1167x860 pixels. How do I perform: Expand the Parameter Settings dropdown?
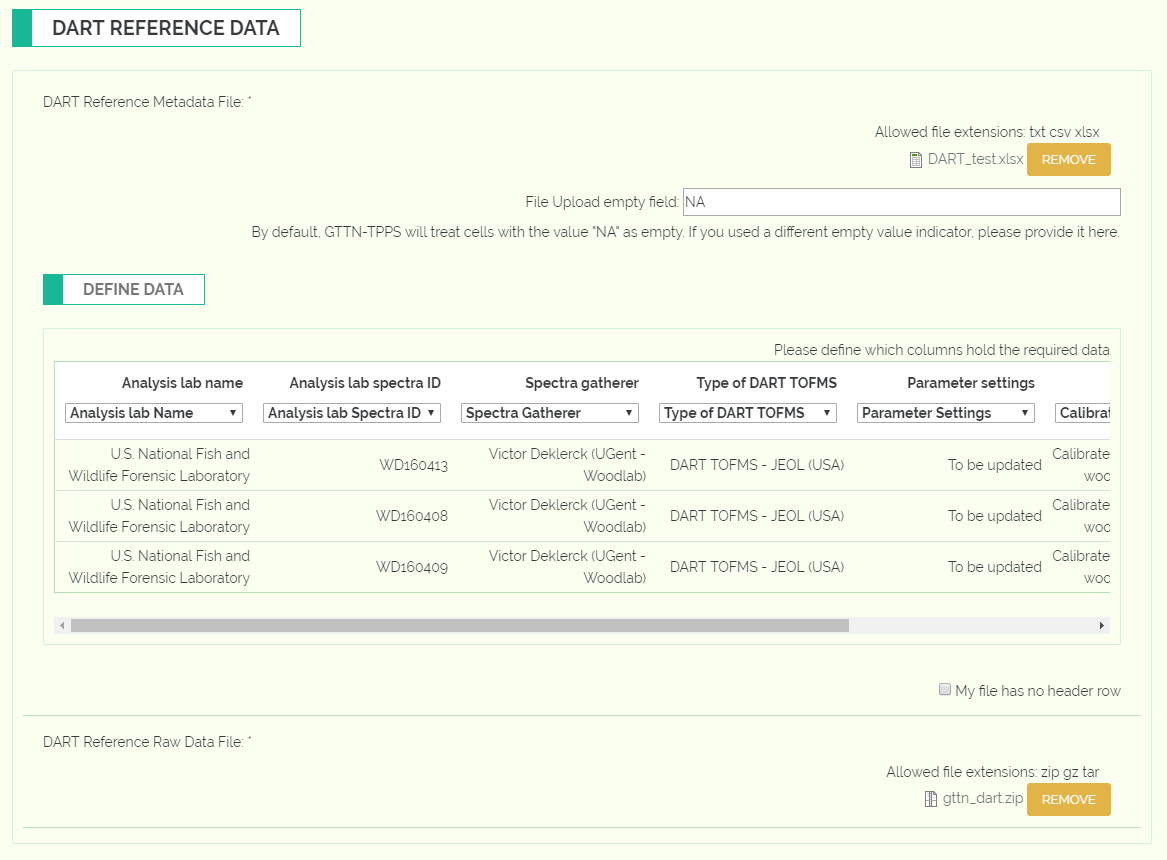946,413
